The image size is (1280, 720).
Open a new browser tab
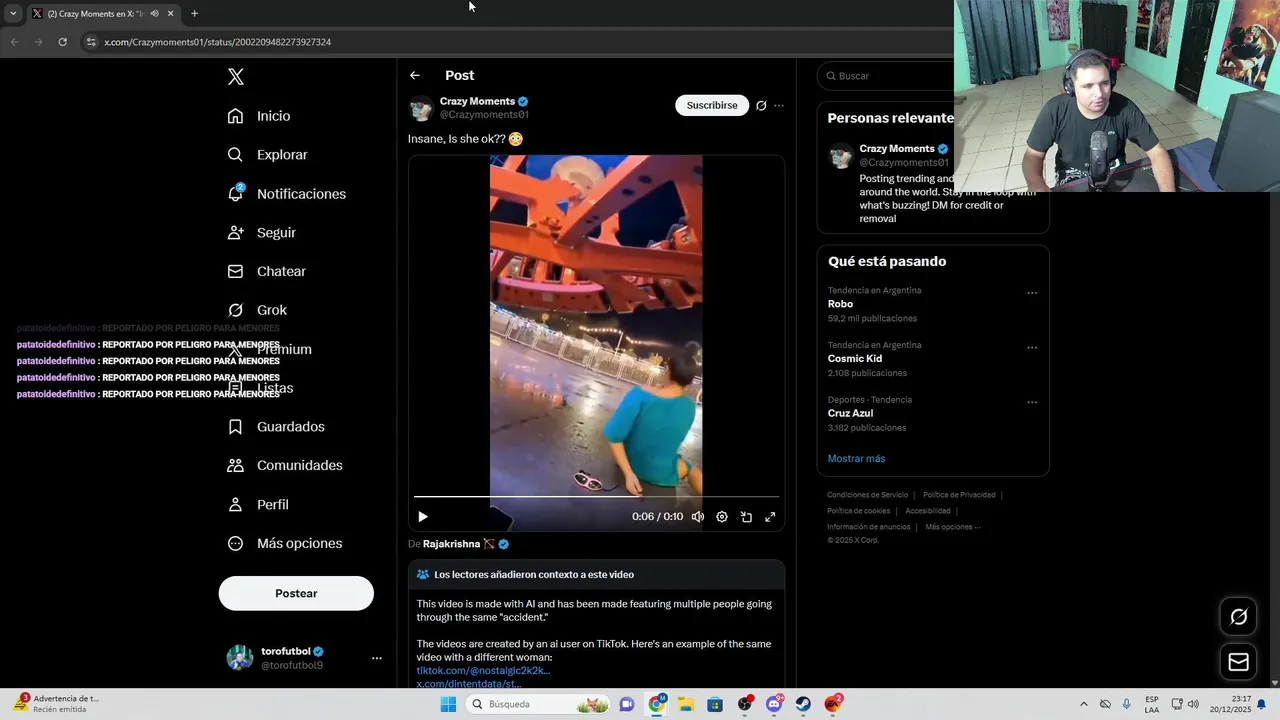[194, 13]
